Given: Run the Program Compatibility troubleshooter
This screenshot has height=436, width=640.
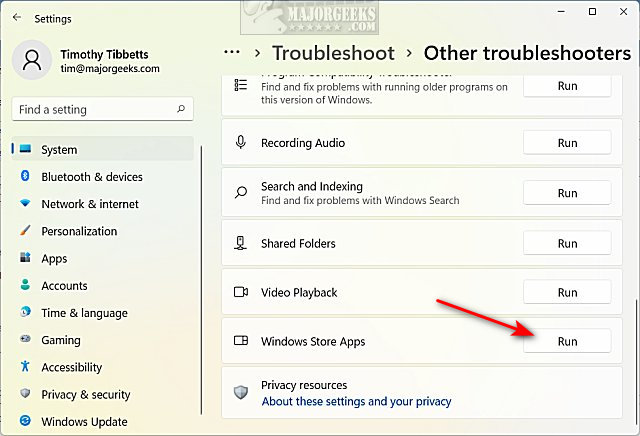Looking at the screenshot, I should [567, 86].
